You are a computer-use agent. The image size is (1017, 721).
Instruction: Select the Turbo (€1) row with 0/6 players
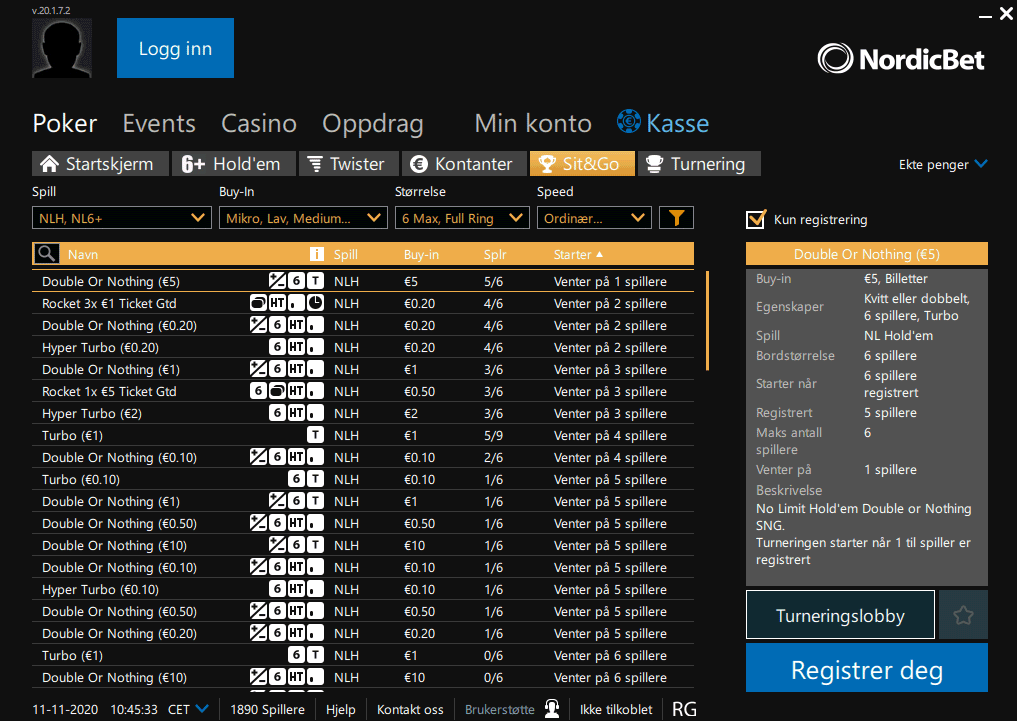[363, 656]
